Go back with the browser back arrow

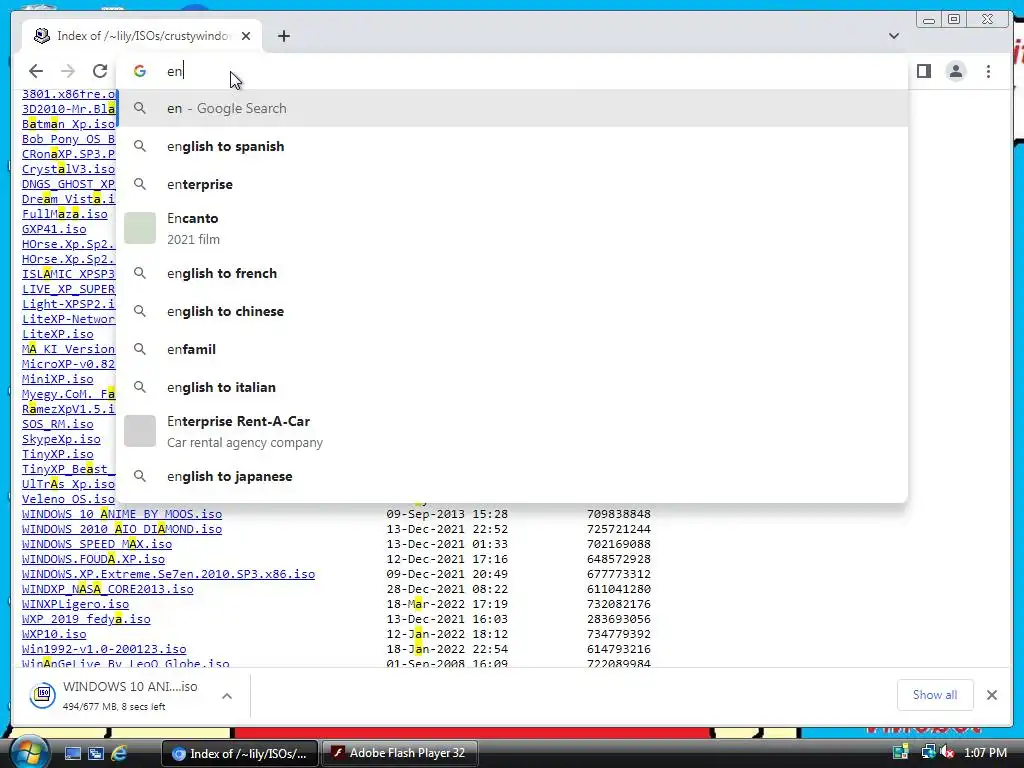[36, 71]
